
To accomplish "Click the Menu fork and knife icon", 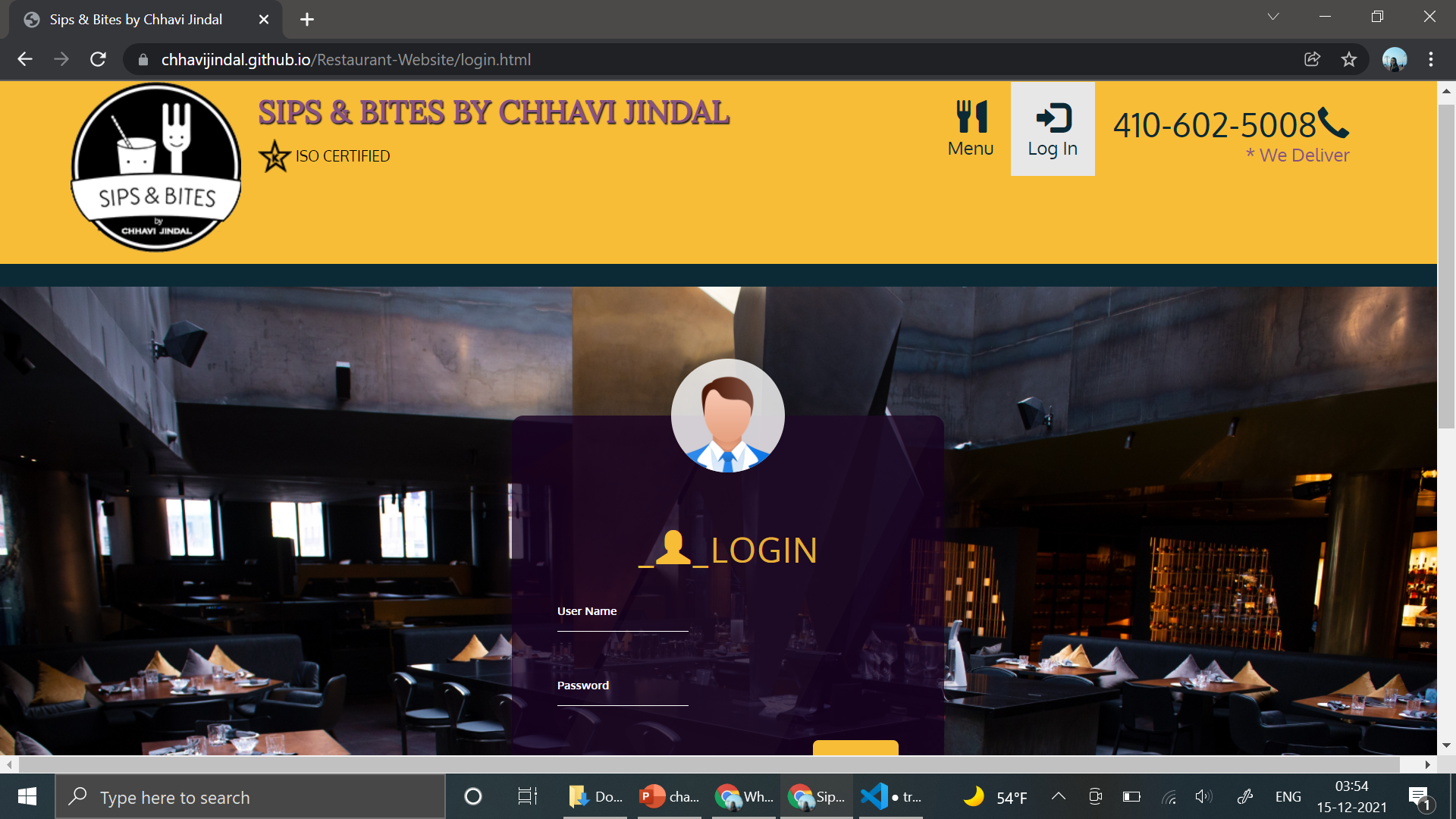I will tap(971, 117).
